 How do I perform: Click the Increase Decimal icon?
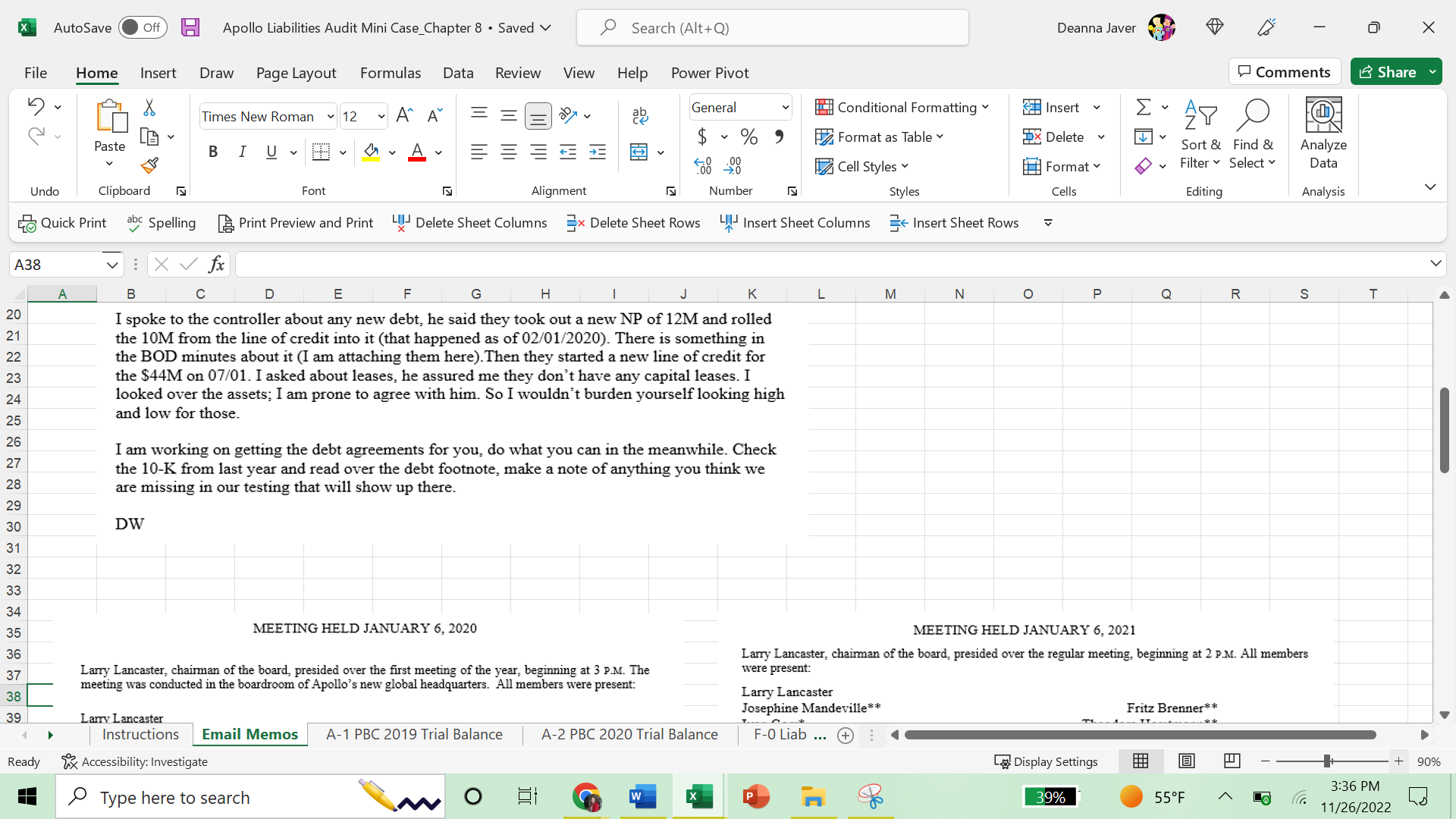click(x=703, y=165)
